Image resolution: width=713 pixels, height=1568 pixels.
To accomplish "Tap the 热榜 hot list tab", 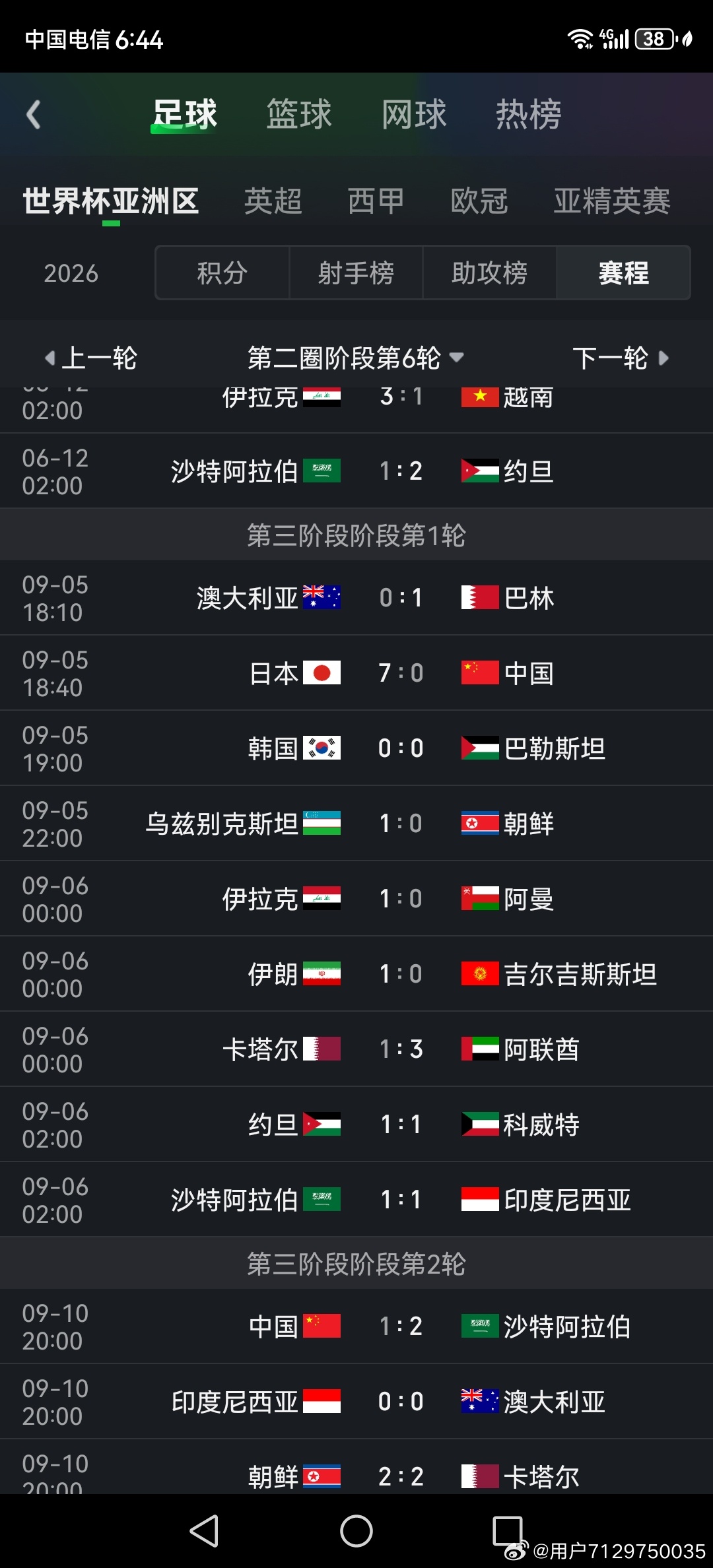I will (x=529, y=114).
